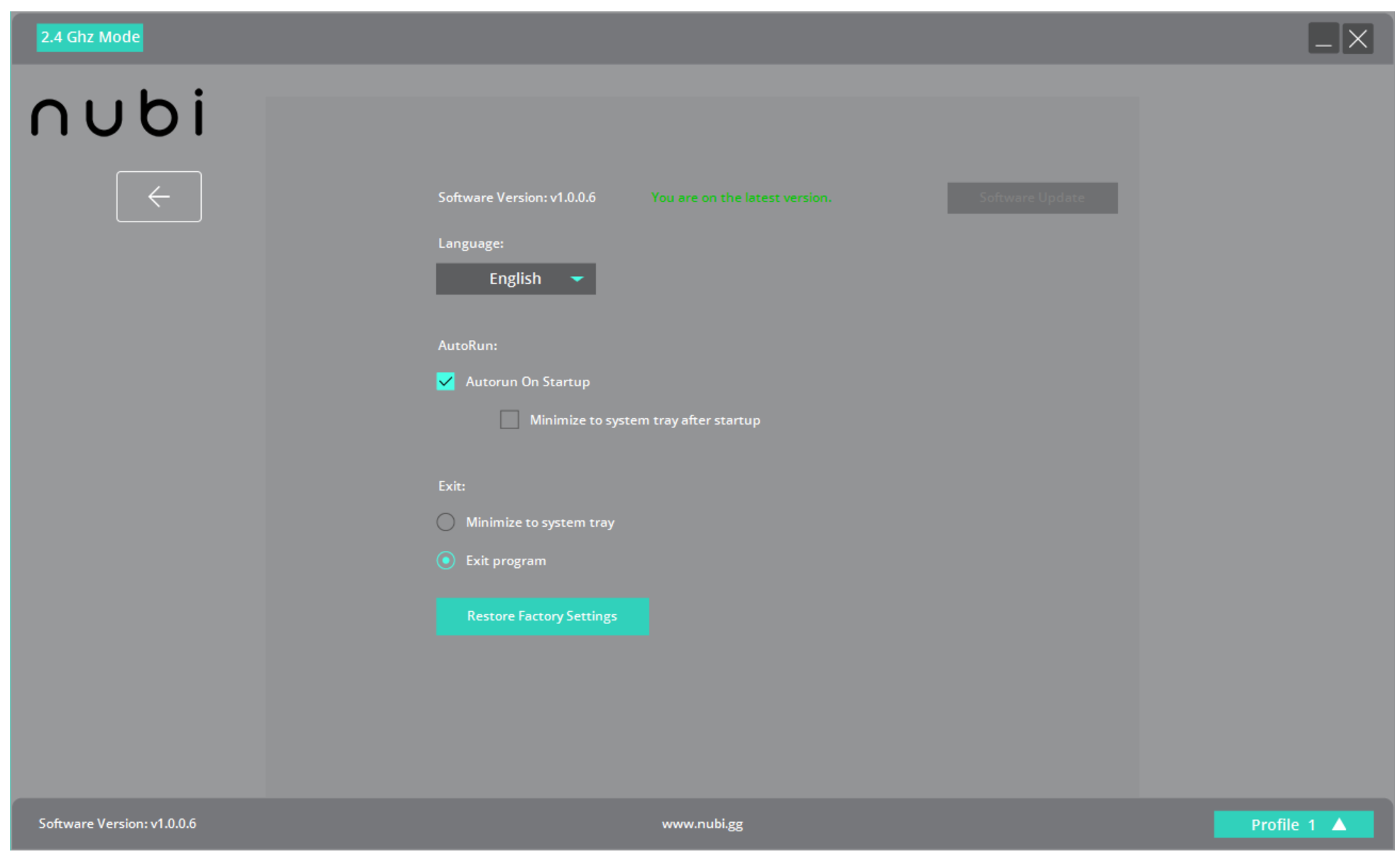Select Minimize to system tray radio option

point(445,522)
